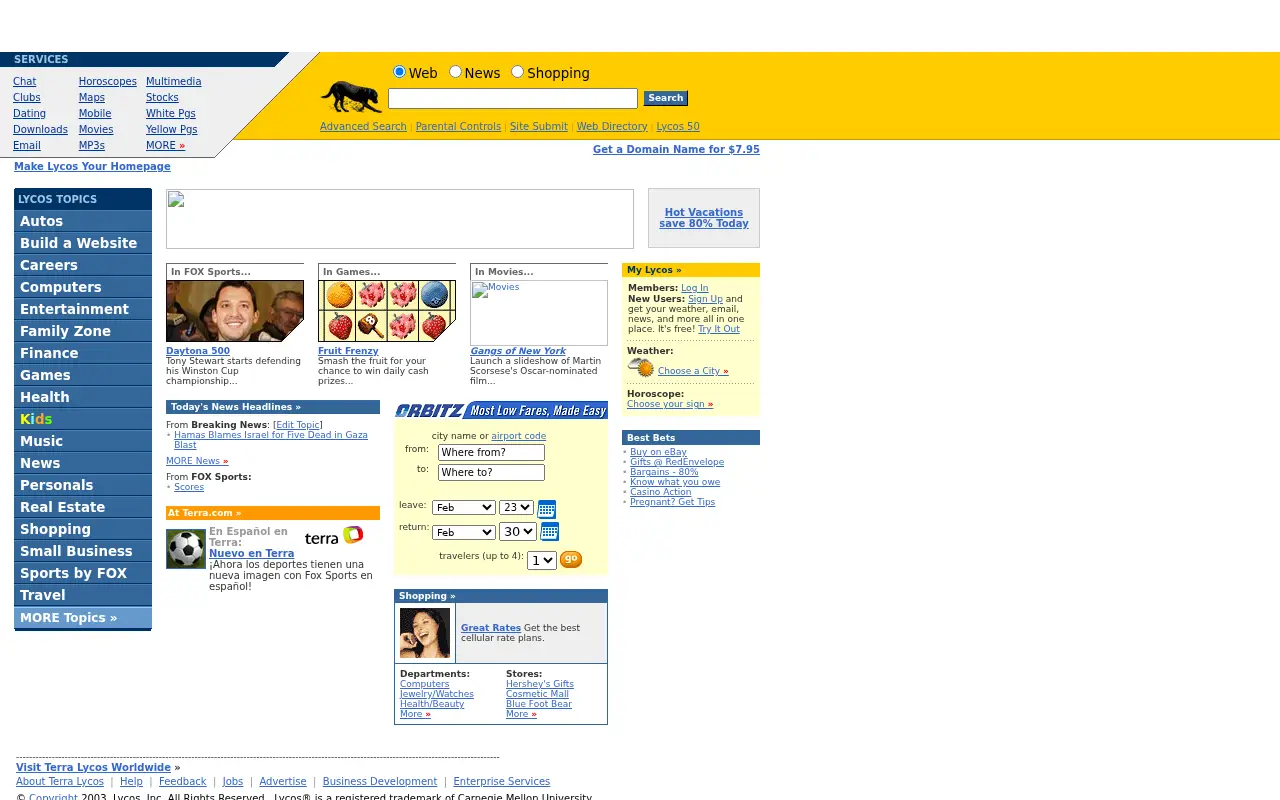Open the Fruit Frenzy game thumbnail
This screenshot has height=800, width=1280.
(387, 311)
